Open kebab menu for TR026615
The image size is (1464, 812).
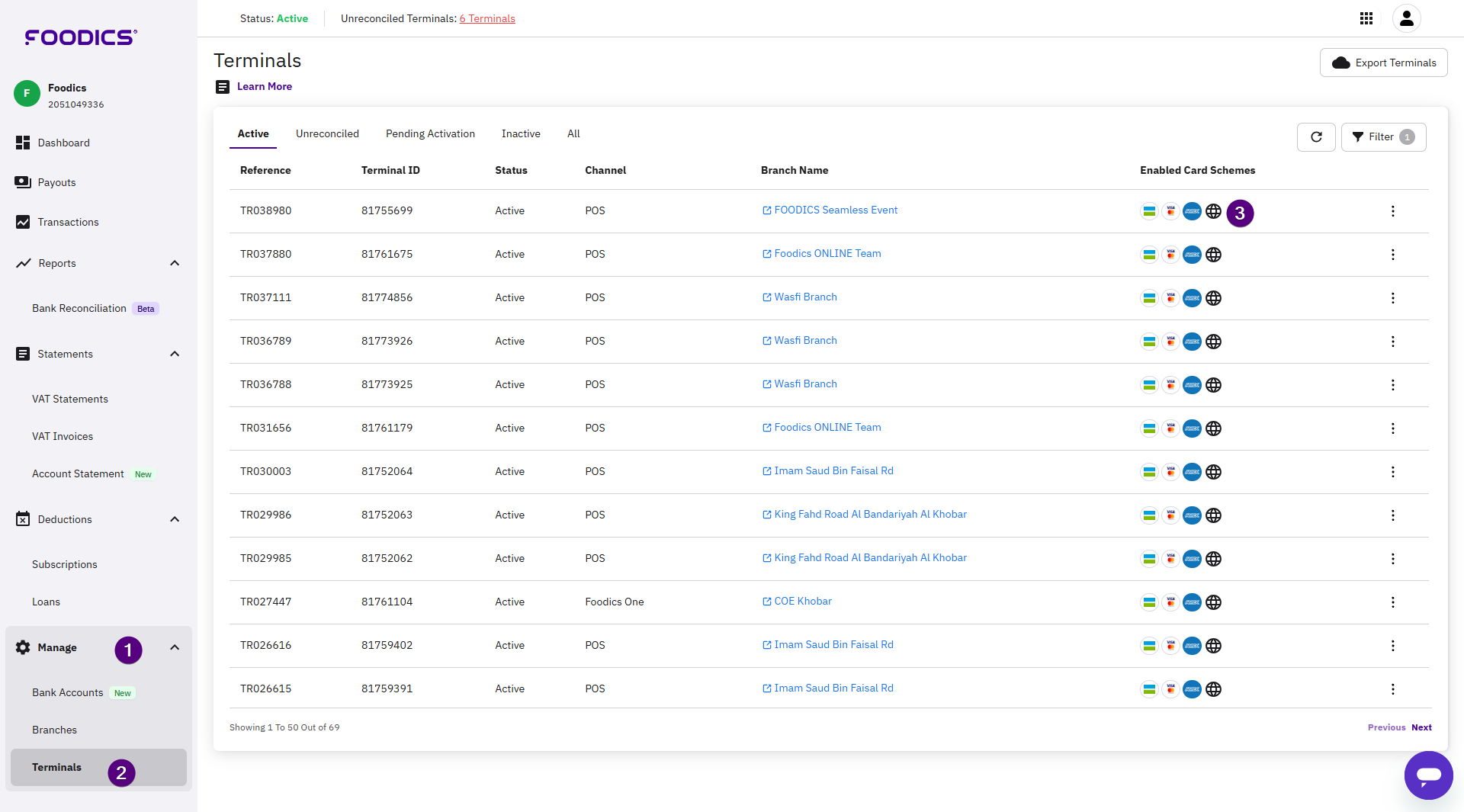click(1392, 689)
